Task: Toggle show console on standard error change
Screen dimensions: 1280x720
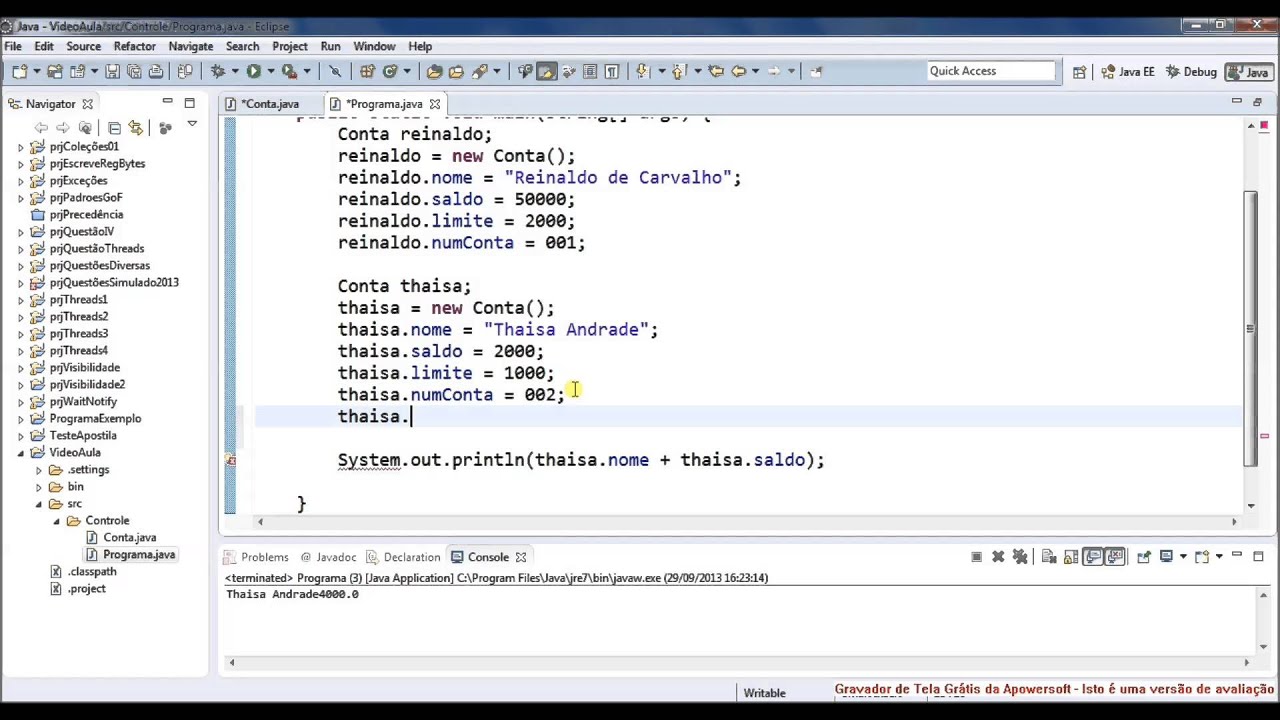Action: coord(1115,557)
